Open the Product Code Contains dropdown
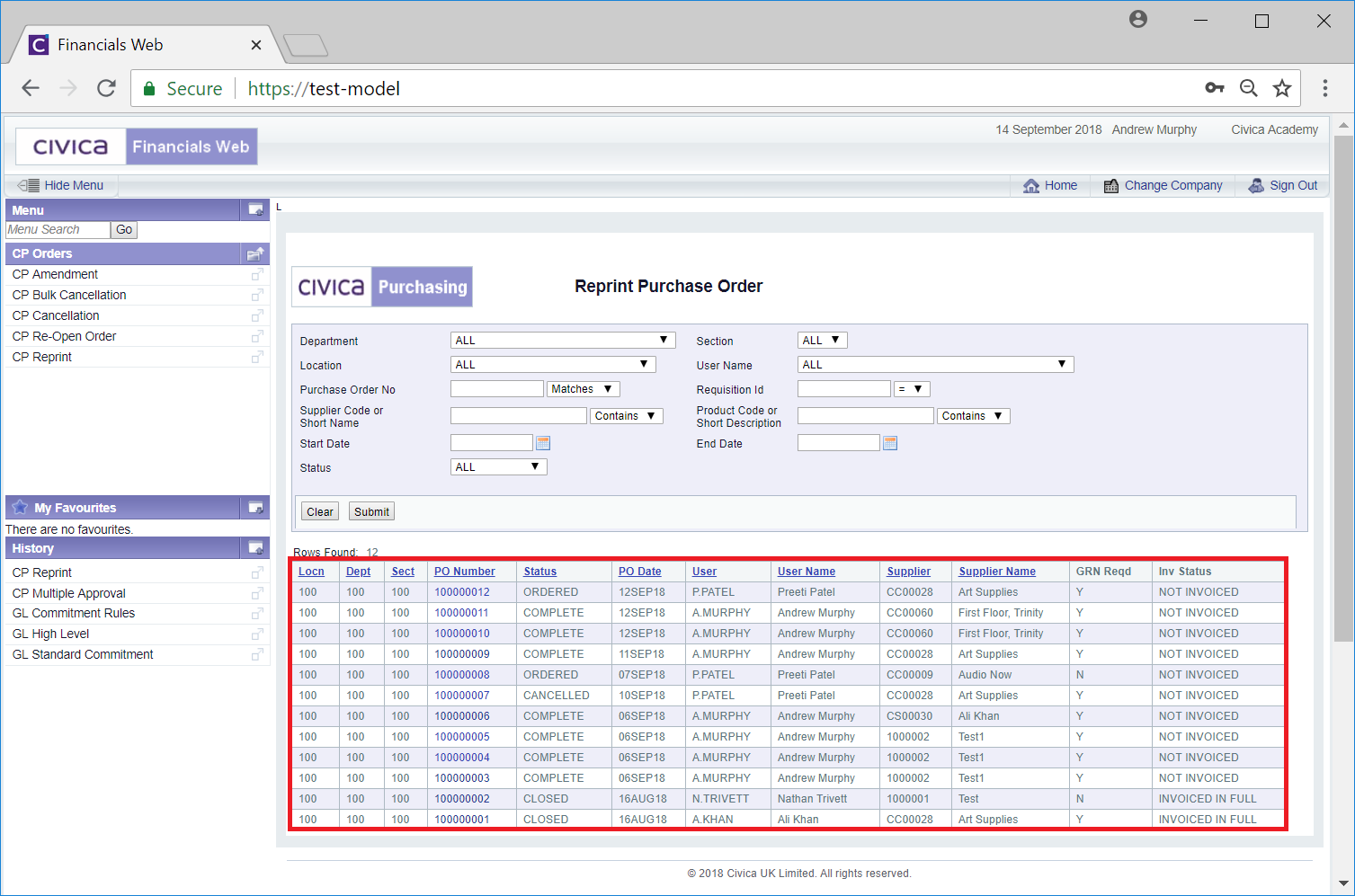This screenshot has height=896, width=1355. pyautogui.click(x=974, y=416)
